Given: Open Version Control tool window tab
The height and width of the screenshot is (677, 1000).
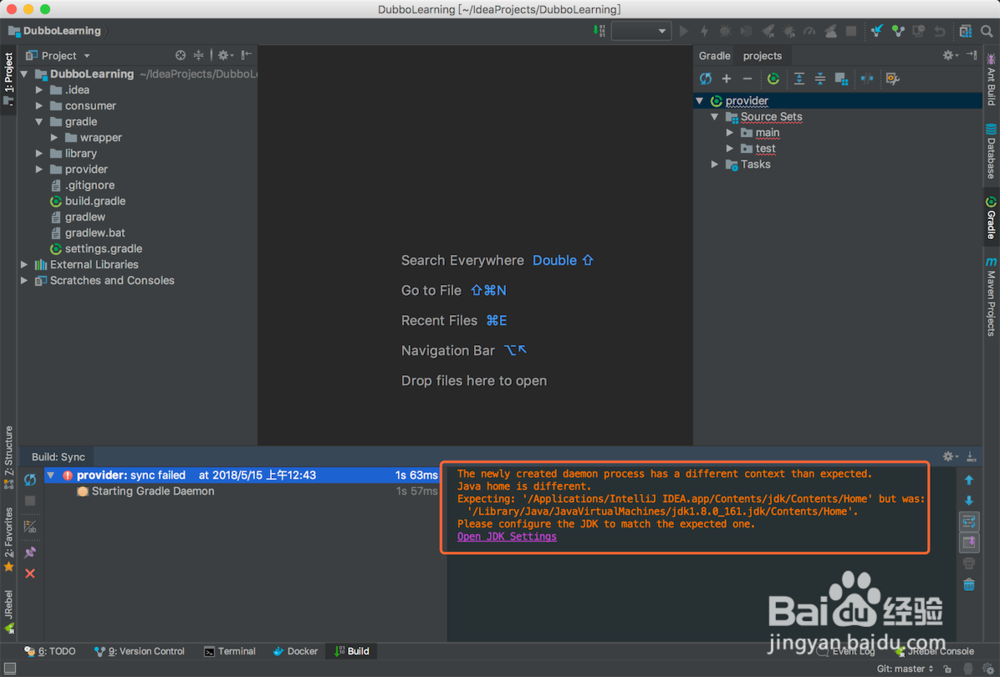Looking at the screenshot, I should pyautogui.click(x=139, y=652).
